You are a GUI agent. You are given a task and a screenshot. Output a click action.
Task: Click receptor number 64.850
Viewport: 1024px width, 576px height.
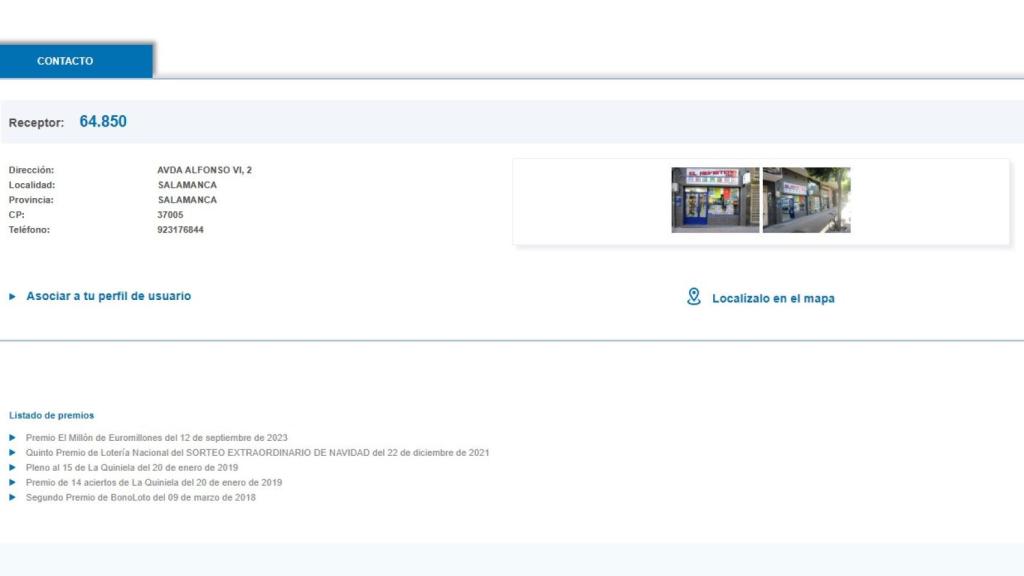[103, 121]
